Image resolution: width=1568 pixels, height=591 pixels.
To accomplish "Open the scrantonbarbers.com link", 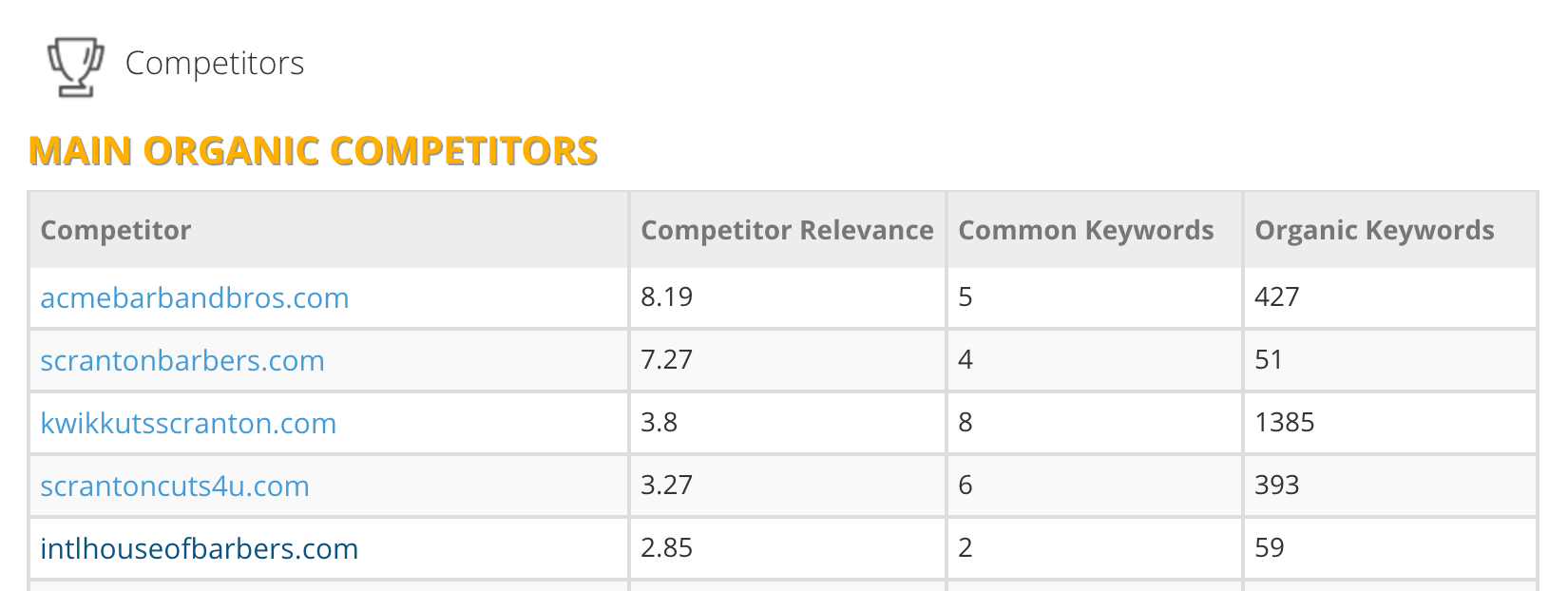I will coord(182,361).
